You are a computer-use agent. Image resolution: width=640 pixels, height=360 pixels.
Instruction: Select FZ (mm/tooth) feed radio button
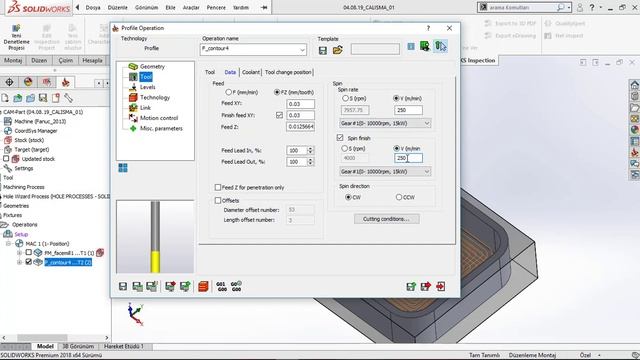277,92
